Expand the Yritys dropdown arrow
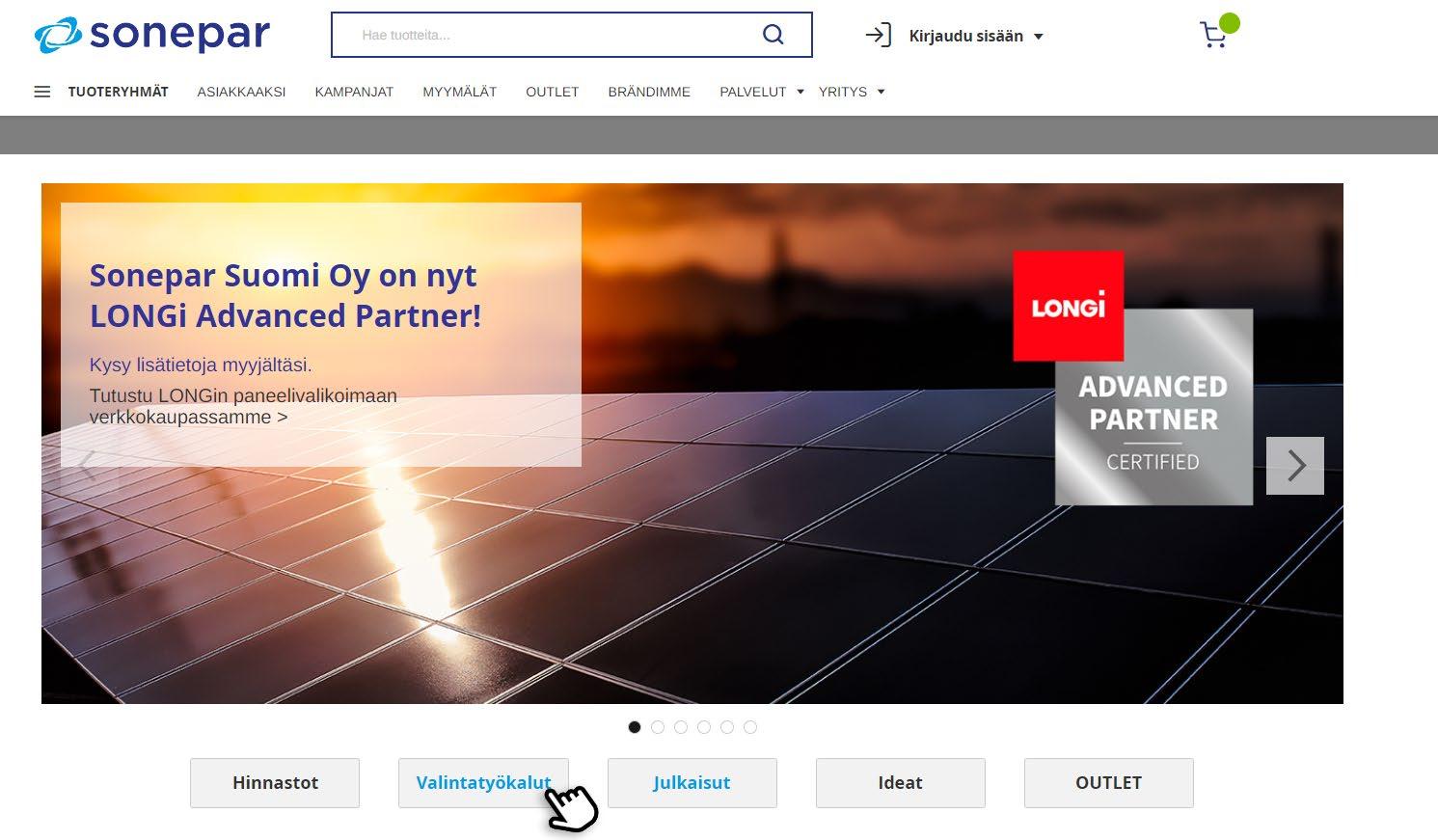The width and height of the screenshot is (1438, 840). click(x=881, y=92)
